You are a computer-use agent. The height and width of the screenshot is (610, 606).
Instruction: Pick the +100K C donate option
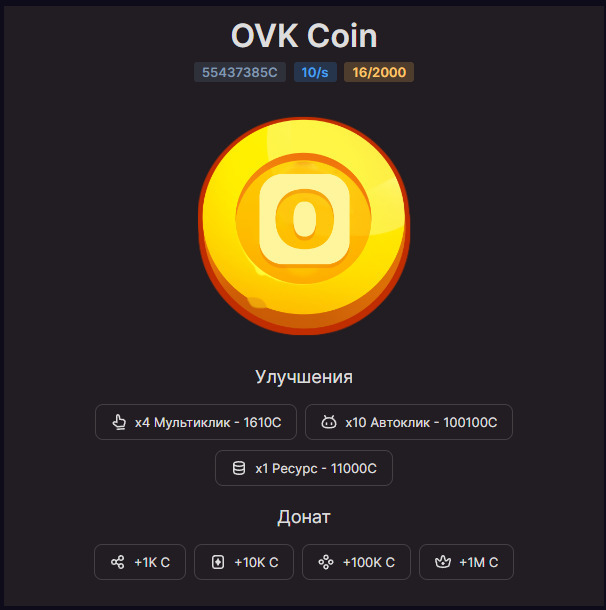click(x=356, y=562)
